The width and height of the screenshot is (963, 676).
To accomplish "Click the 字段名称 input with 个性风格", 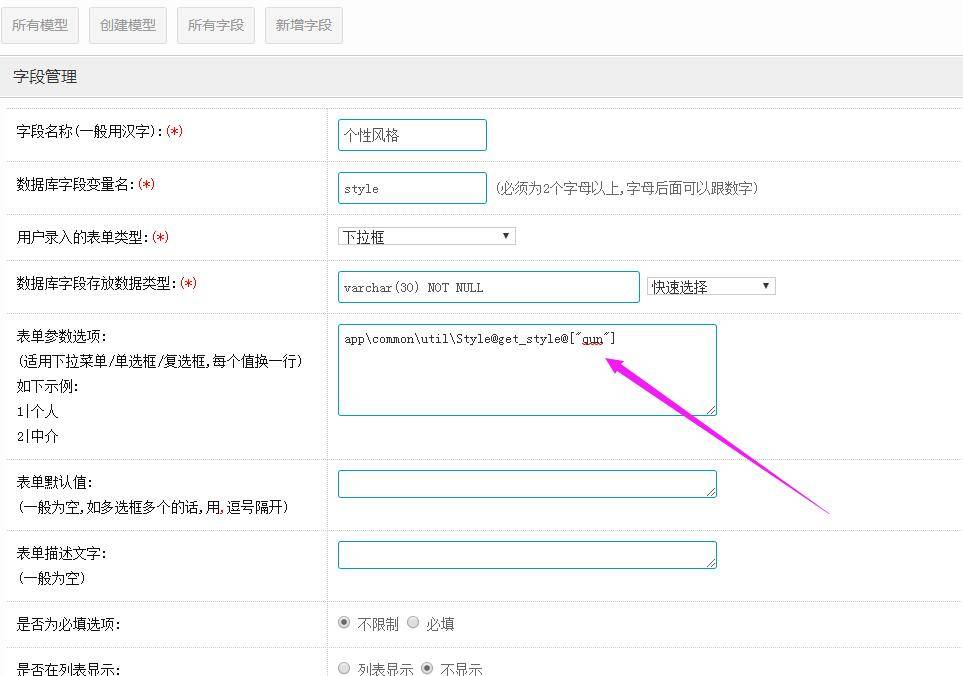I will pos(412,135).
